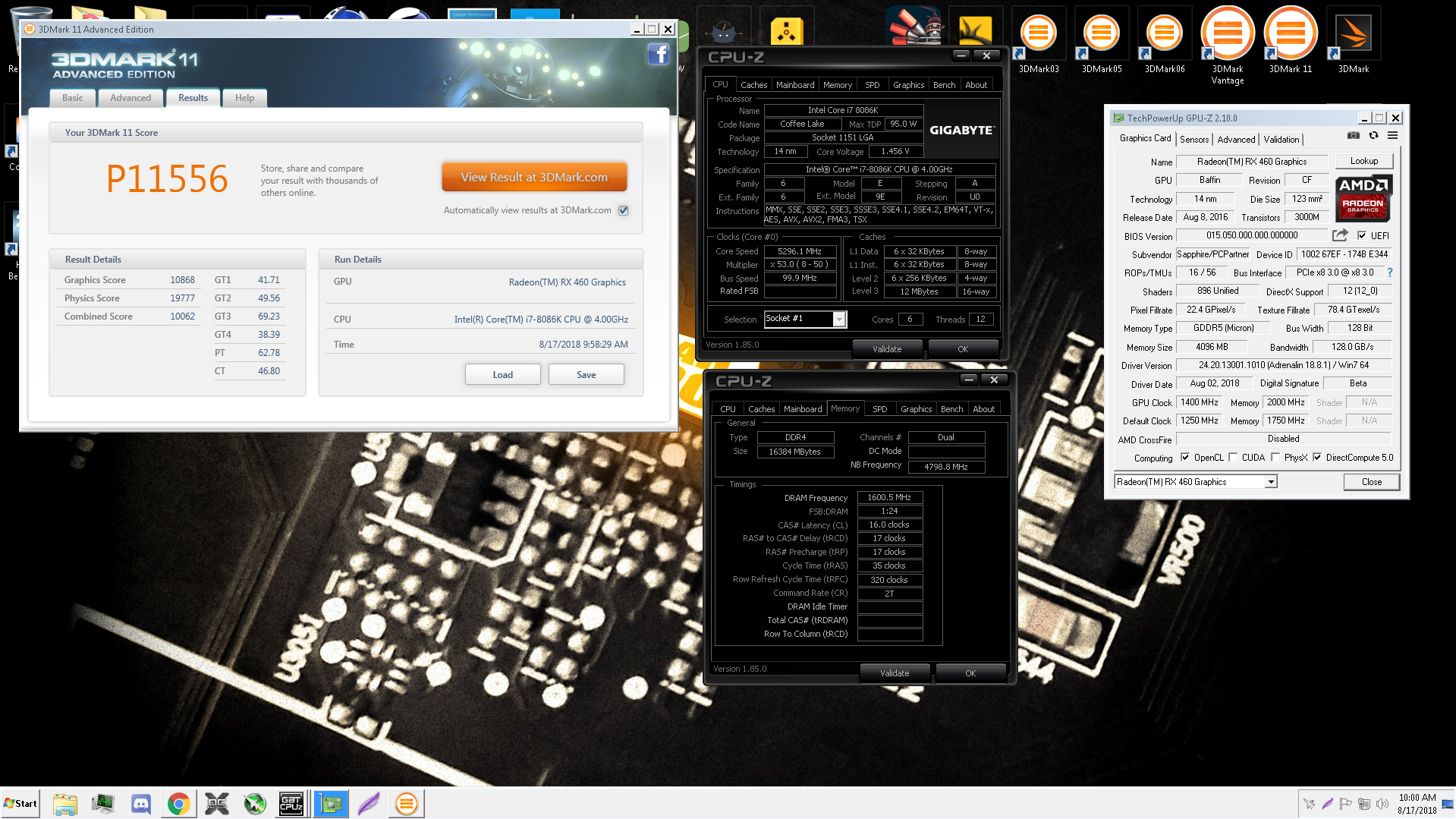This screenshot has width=1456, height=819.
Task: Open the Help tab in 3DMark 11
Action: point(244,98)
